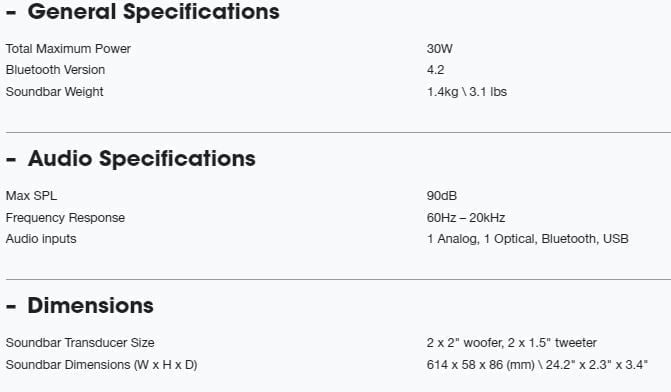Select the 60Hz – 20kHz value

pos(466,218)
